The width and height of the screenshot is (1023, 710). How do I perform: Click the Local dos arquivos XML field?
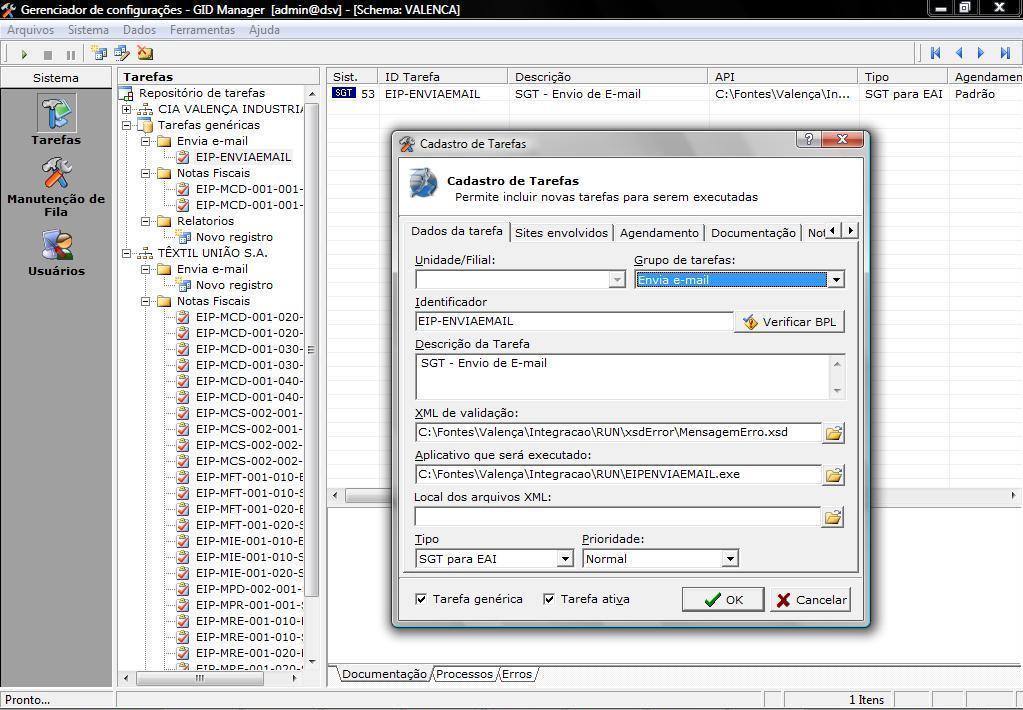click(617, 517)
